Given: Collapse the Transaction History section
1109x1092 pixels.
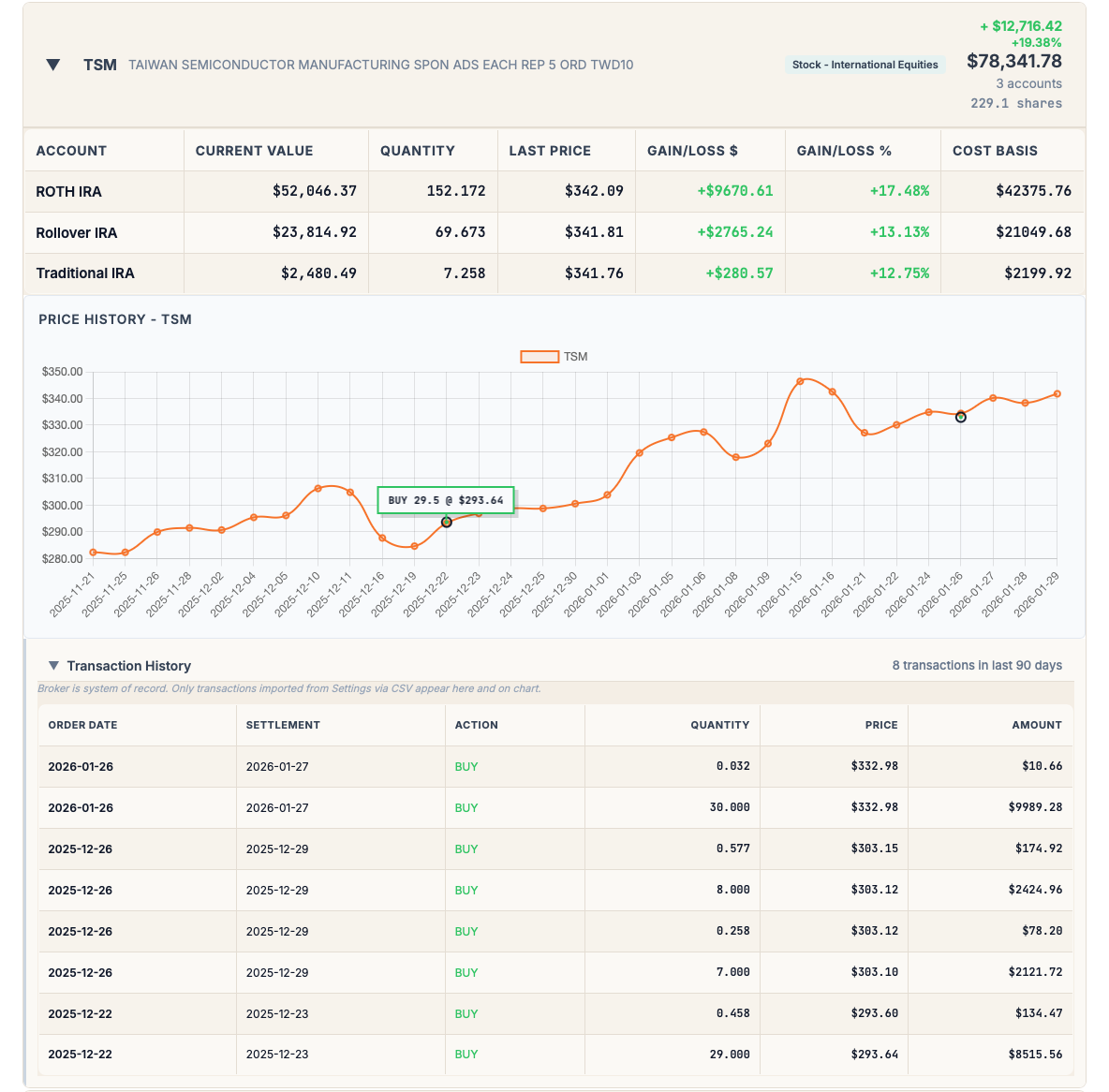Looking at the screenshot, I should [53, 665].
